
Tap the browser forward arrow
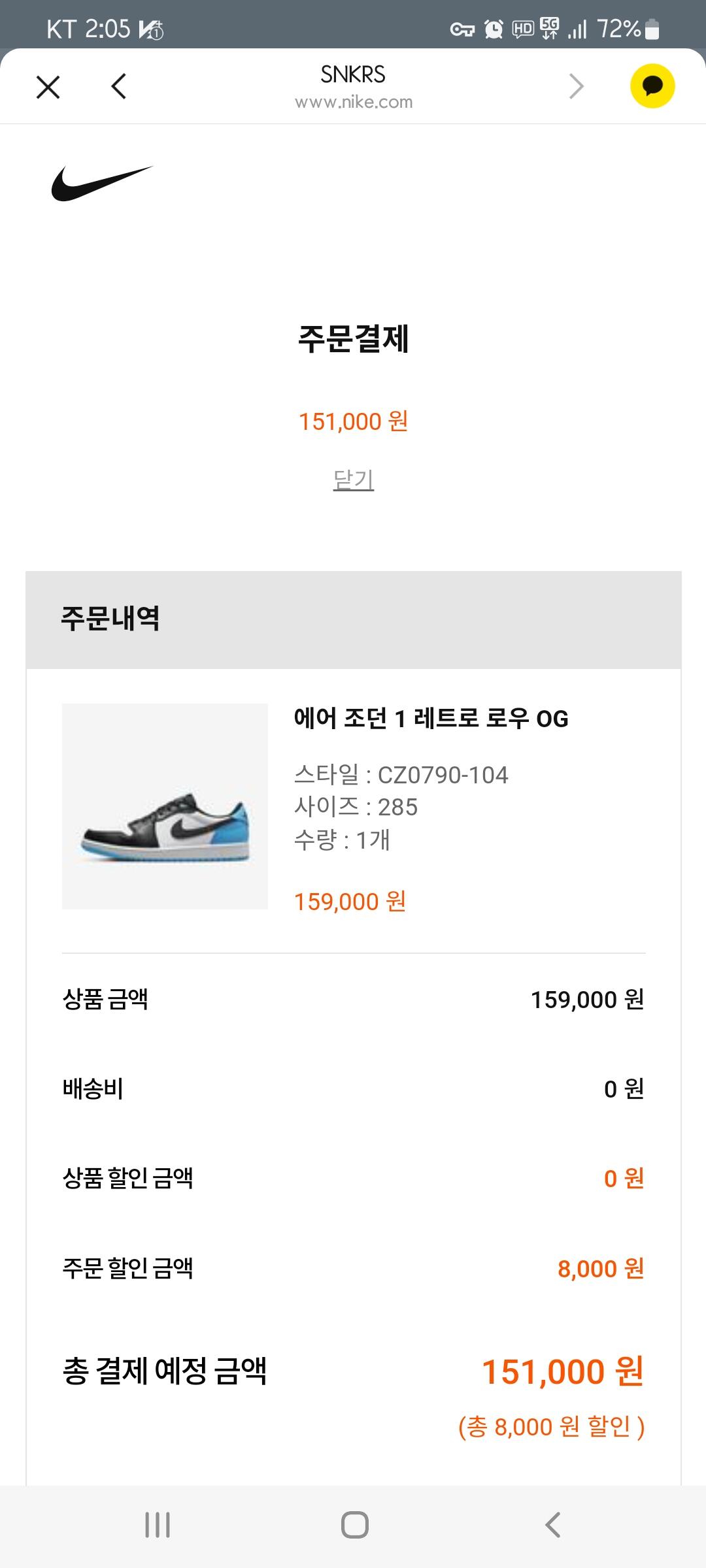[576, 86]
